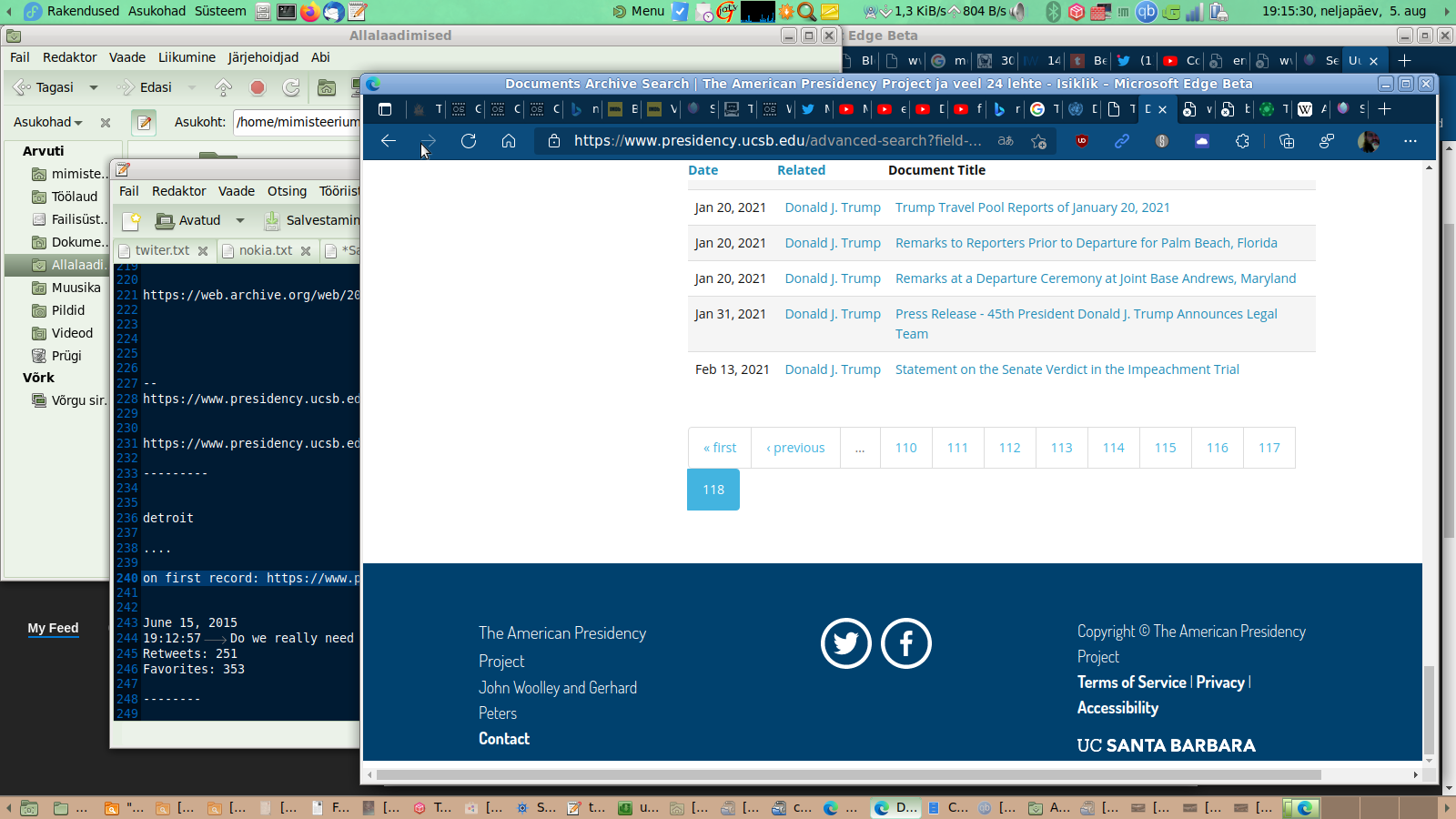Close the twiter.txt editor tab
This screenshot has width=1456, height=819.
coord(203,250)
